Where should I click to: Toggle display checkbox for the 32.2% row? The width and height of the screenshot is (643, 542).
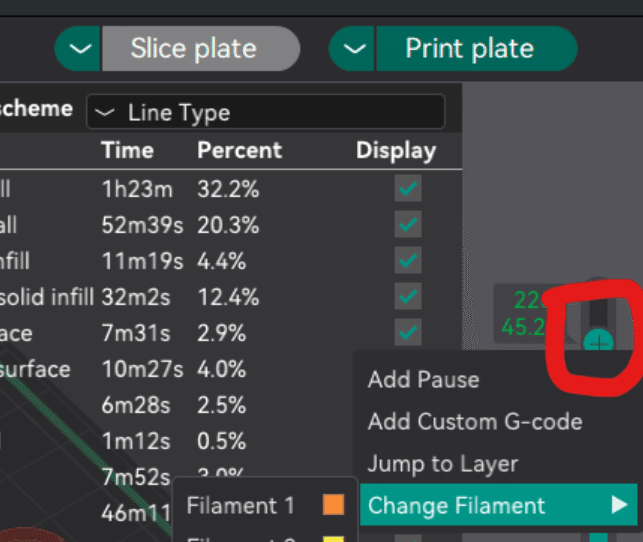[408, 189]
